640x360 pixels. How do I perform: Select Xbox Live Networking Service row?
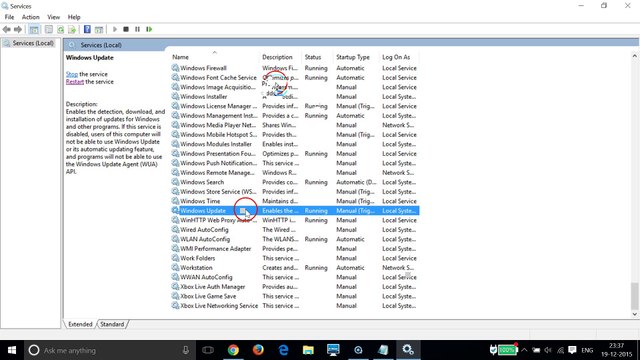pyautogui.click(x=295, y=306)
